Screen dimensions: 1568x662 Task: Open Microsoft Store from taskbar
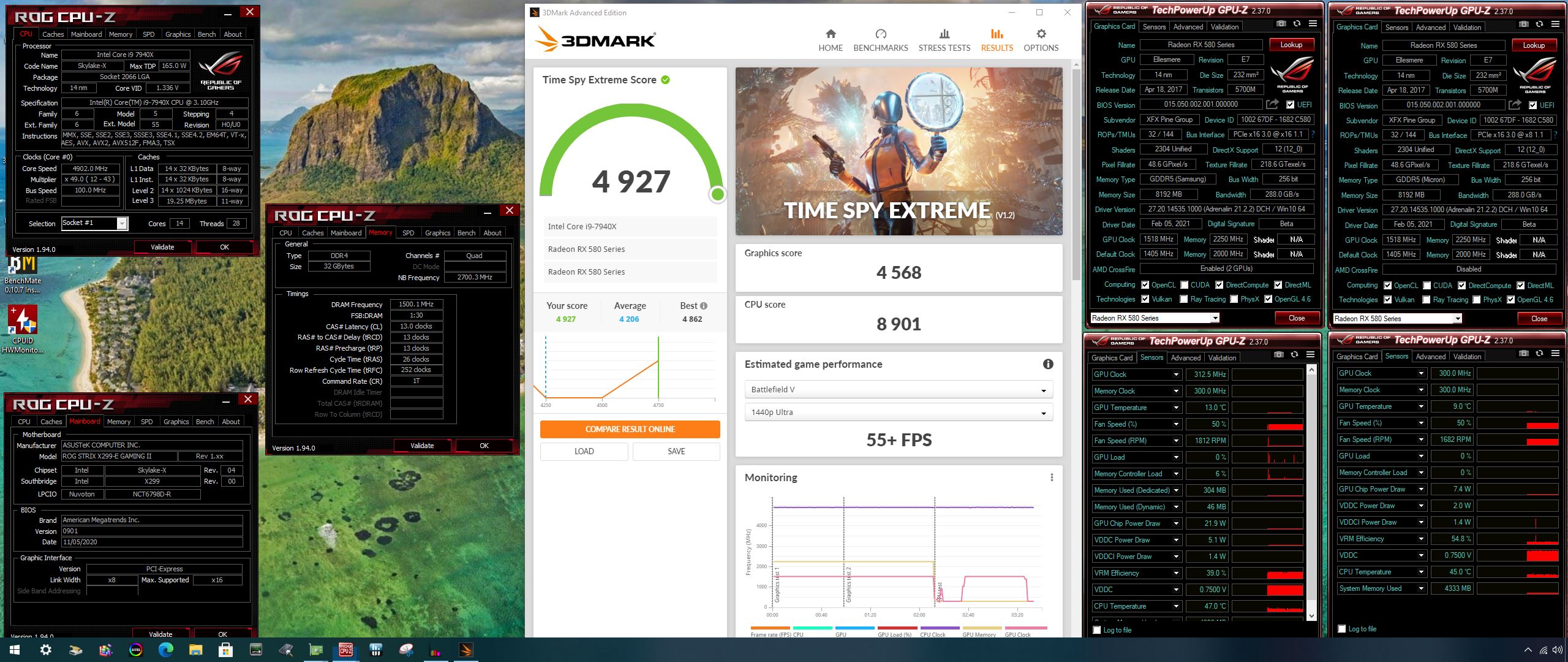pyautogui.click(x=225, y=650)
